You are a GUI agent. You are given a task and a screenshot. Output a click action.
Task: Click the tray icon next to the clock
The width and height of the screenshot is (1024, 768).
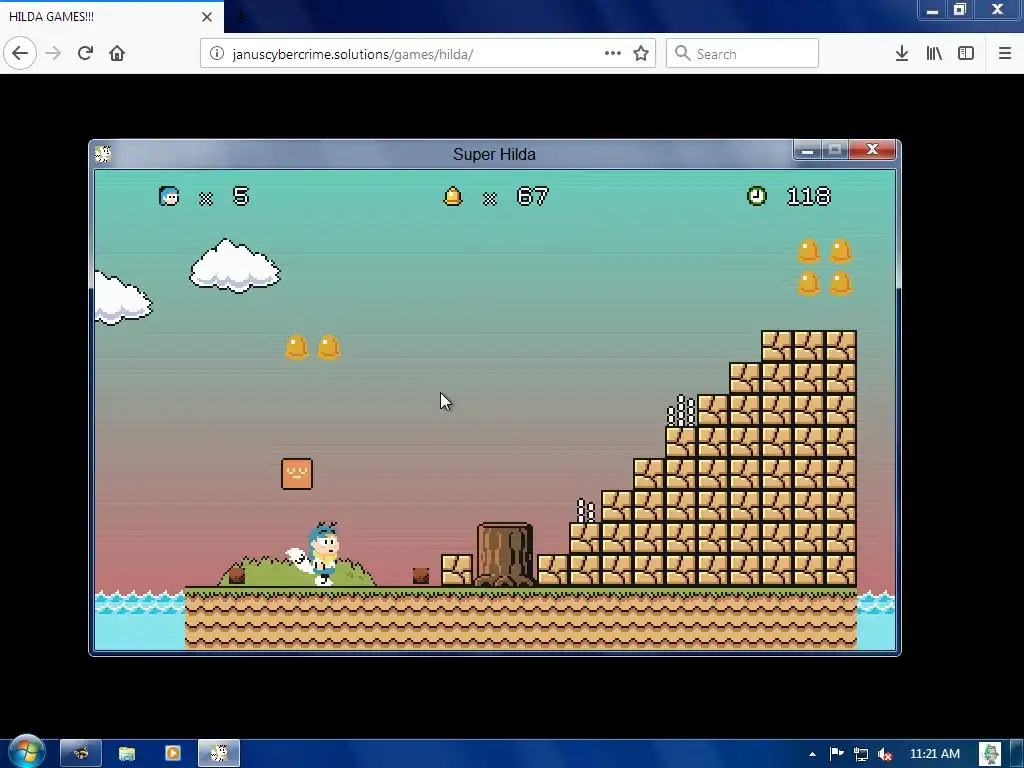(x=990, y=754)
